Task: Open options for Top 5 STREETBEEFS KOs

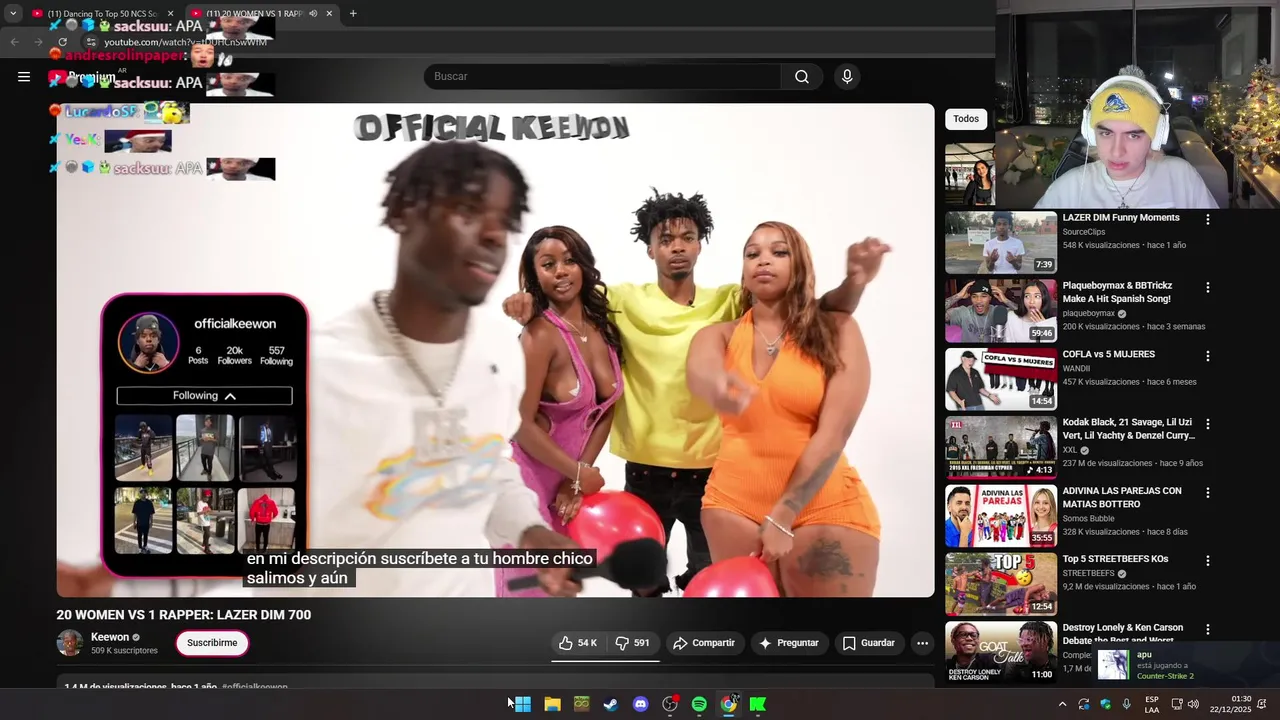Action: click(1208, 561)
